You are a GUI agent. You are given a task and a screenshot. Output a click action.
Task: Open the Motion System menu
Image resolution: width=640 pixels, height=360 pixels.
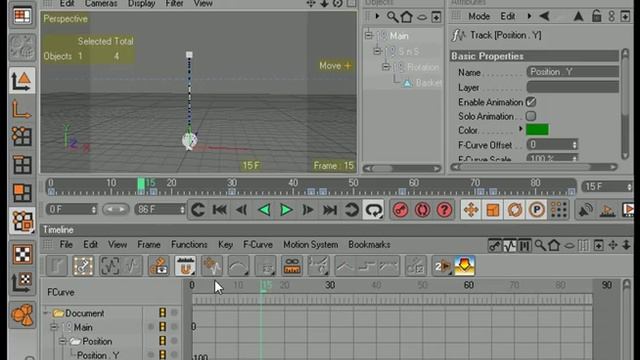(x=310, y=244)
